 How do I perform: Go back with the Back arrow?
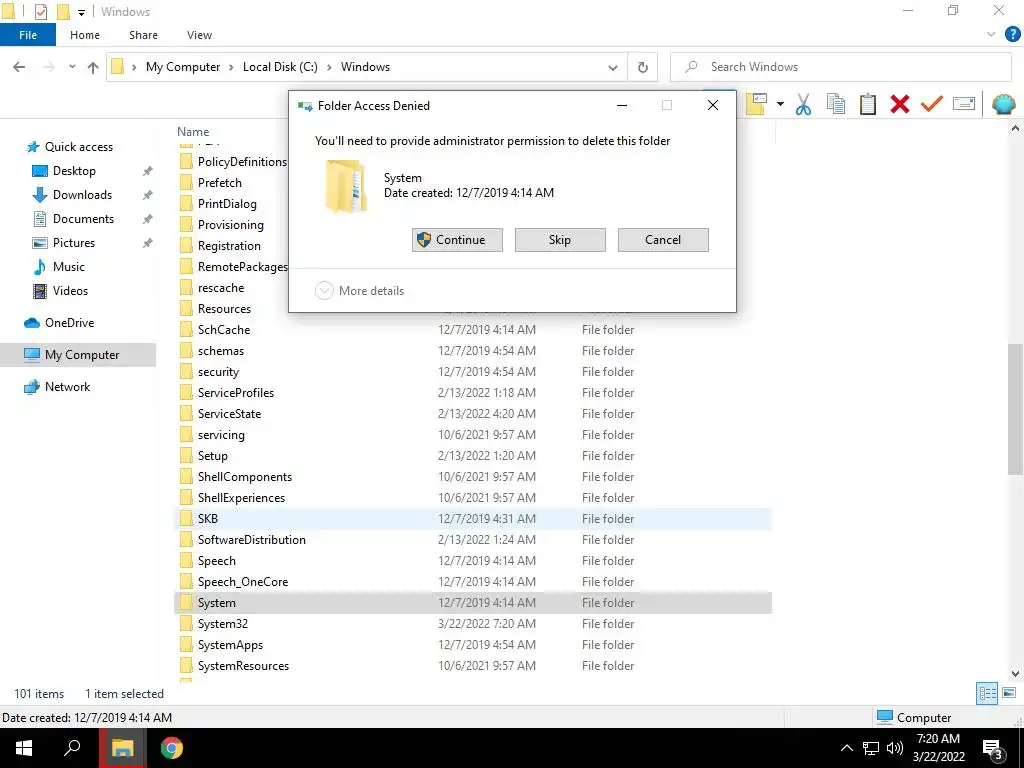coord(19,67)
